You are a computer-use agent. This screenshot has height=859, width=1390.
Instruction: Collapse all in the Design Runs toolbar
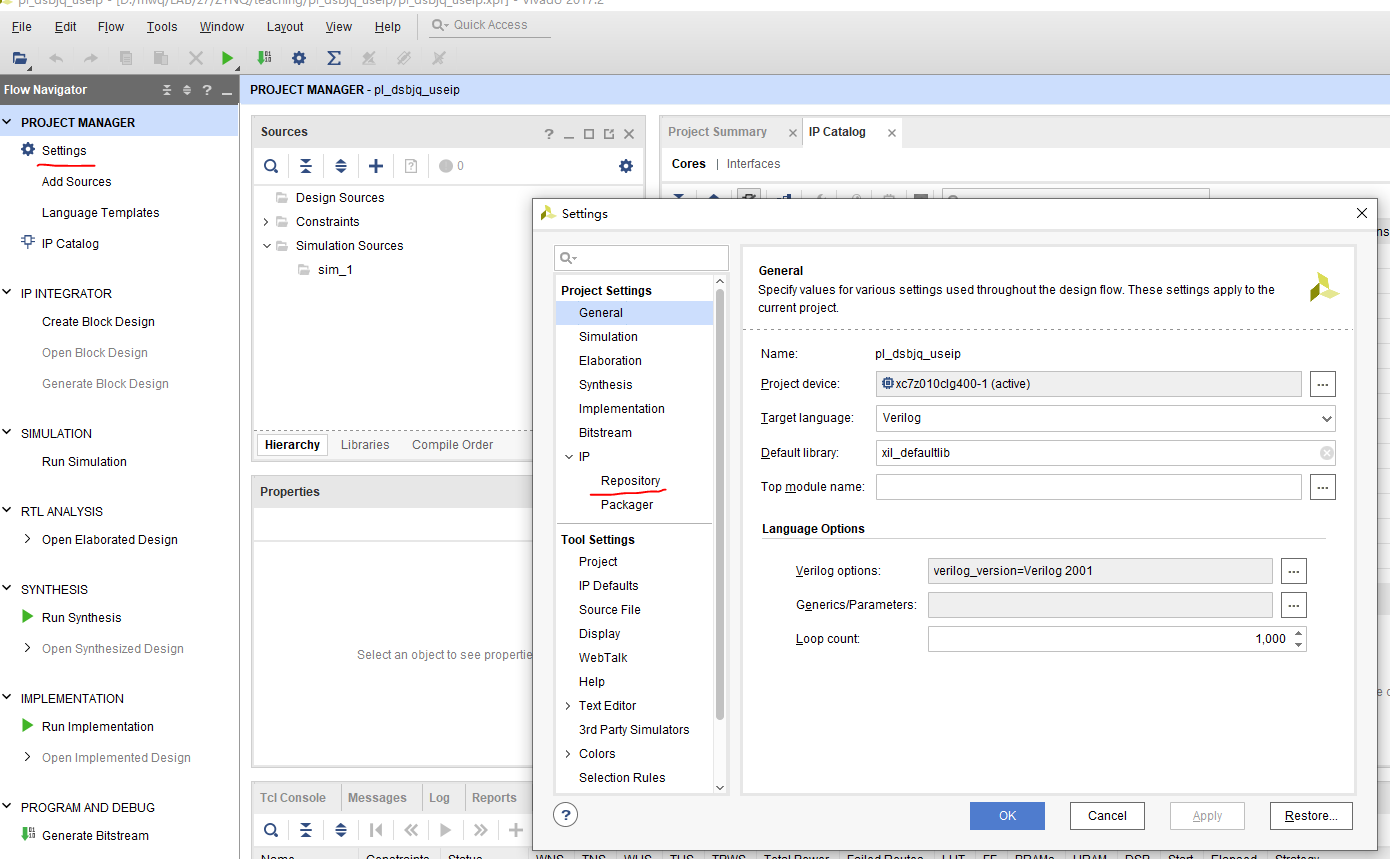pyautogui.click(x=306, y=830)
